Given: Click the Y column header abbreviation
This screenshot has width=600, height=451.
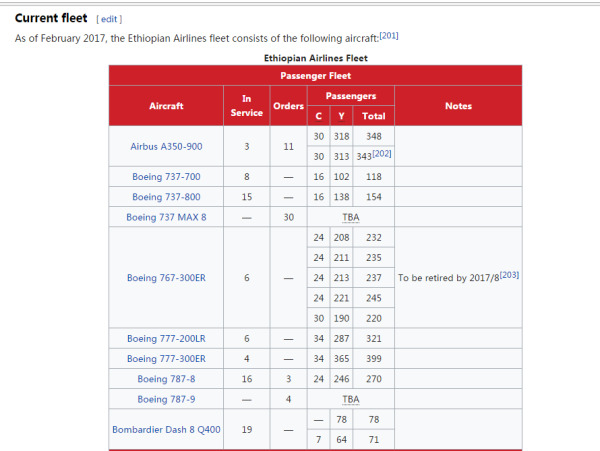Looking at the screenshot, I should [x=341, y=116].
